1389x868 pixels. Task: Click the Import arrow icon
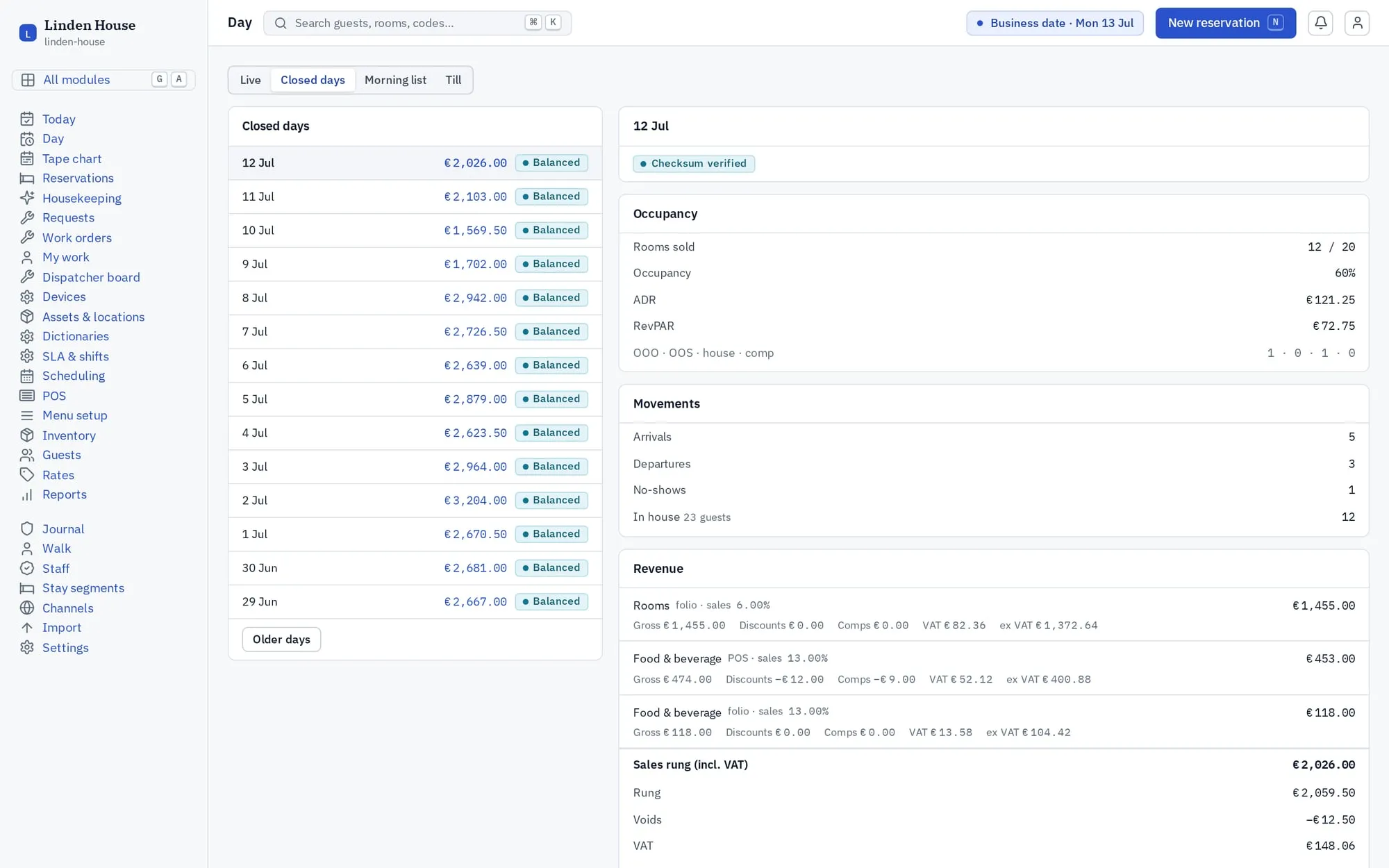click(27, 628)
